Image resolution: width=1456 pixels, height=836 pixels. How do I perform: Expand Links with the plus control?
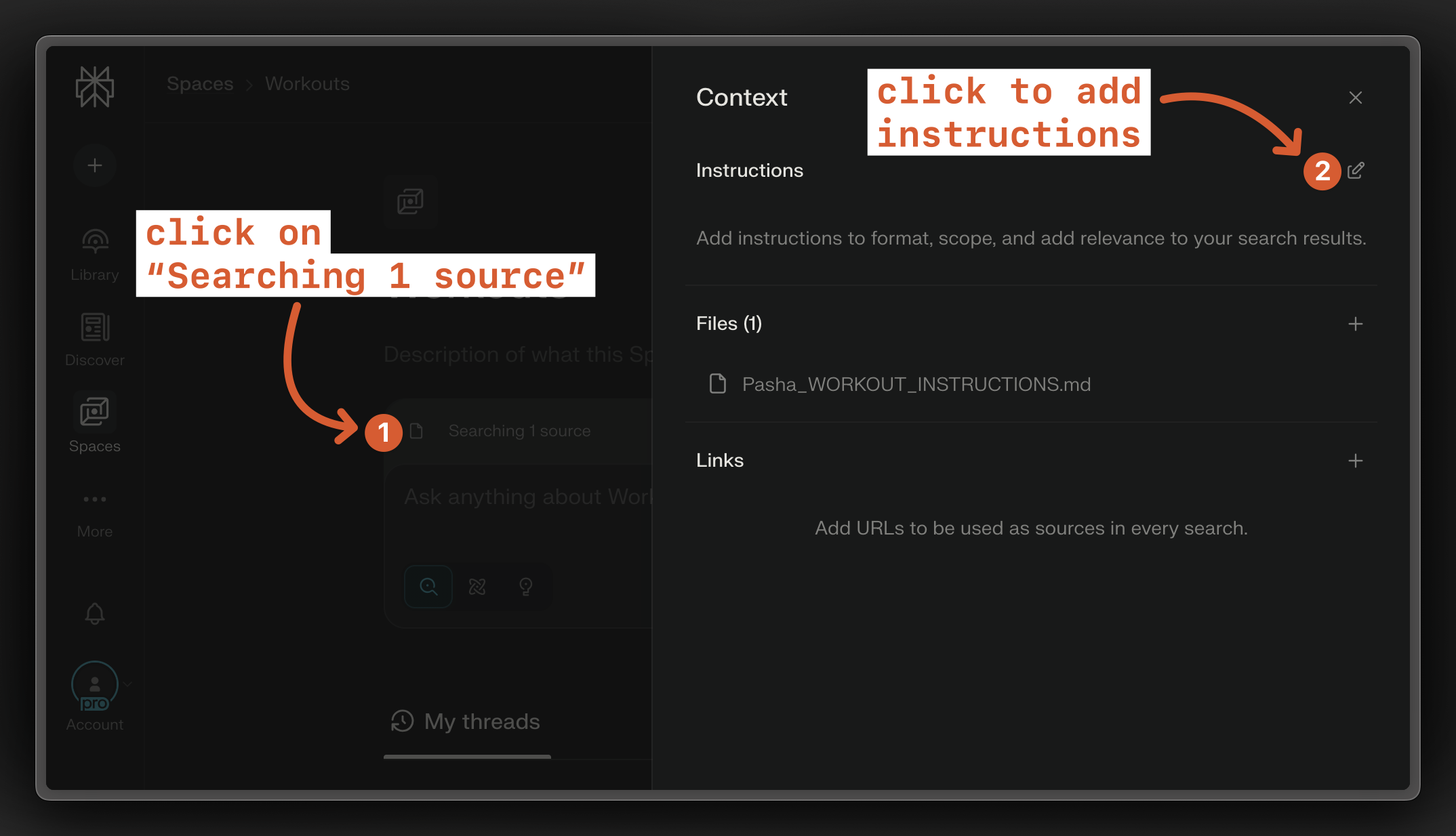1355,461
